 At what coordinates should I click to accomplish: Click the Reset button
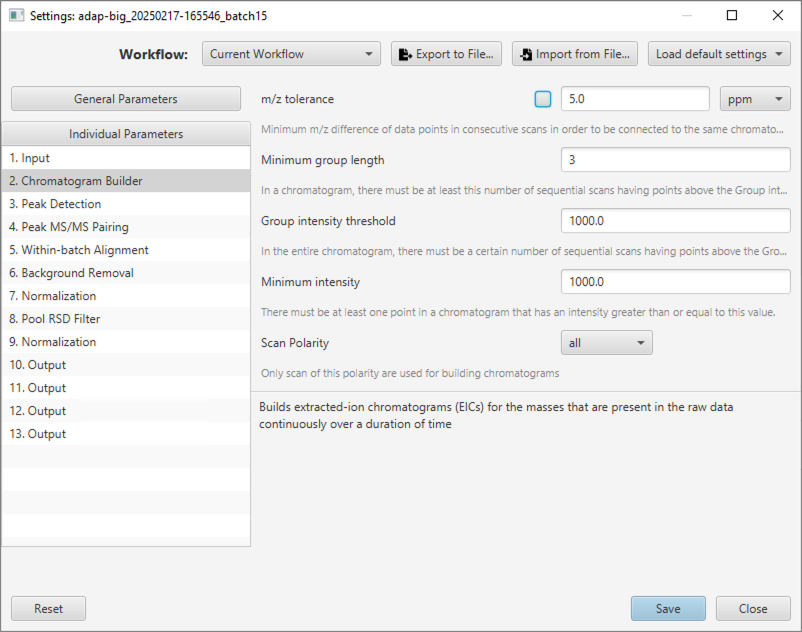(x=49, y=608)
